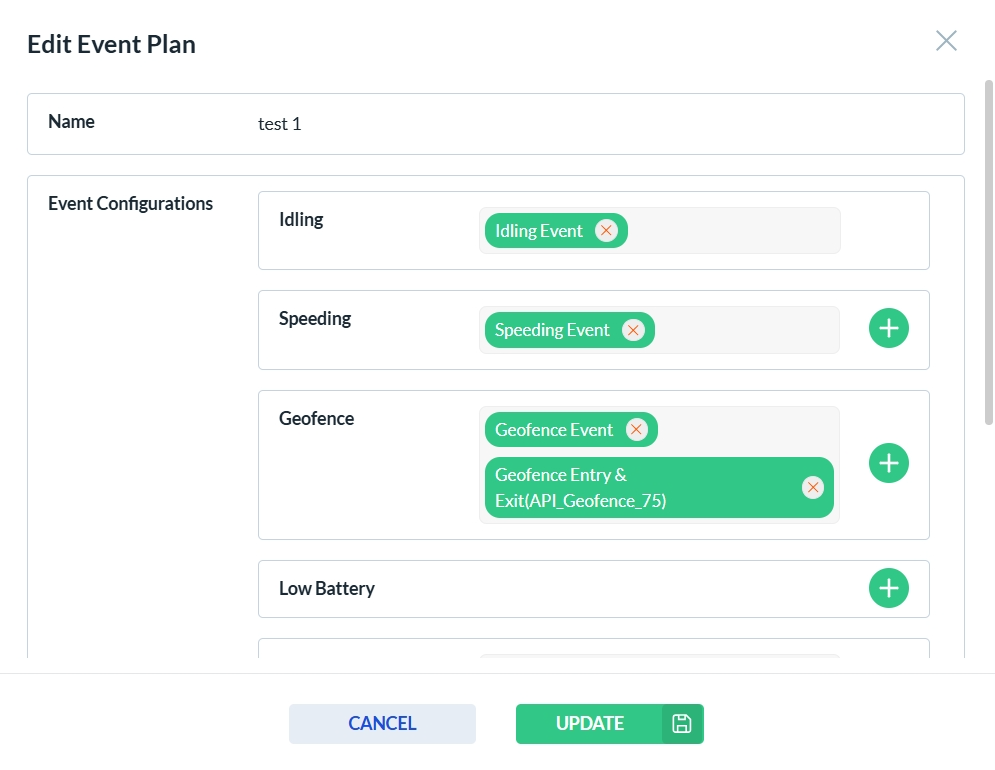Remove the Geofence Entry & Exit tag

click(x=813, y=487)
